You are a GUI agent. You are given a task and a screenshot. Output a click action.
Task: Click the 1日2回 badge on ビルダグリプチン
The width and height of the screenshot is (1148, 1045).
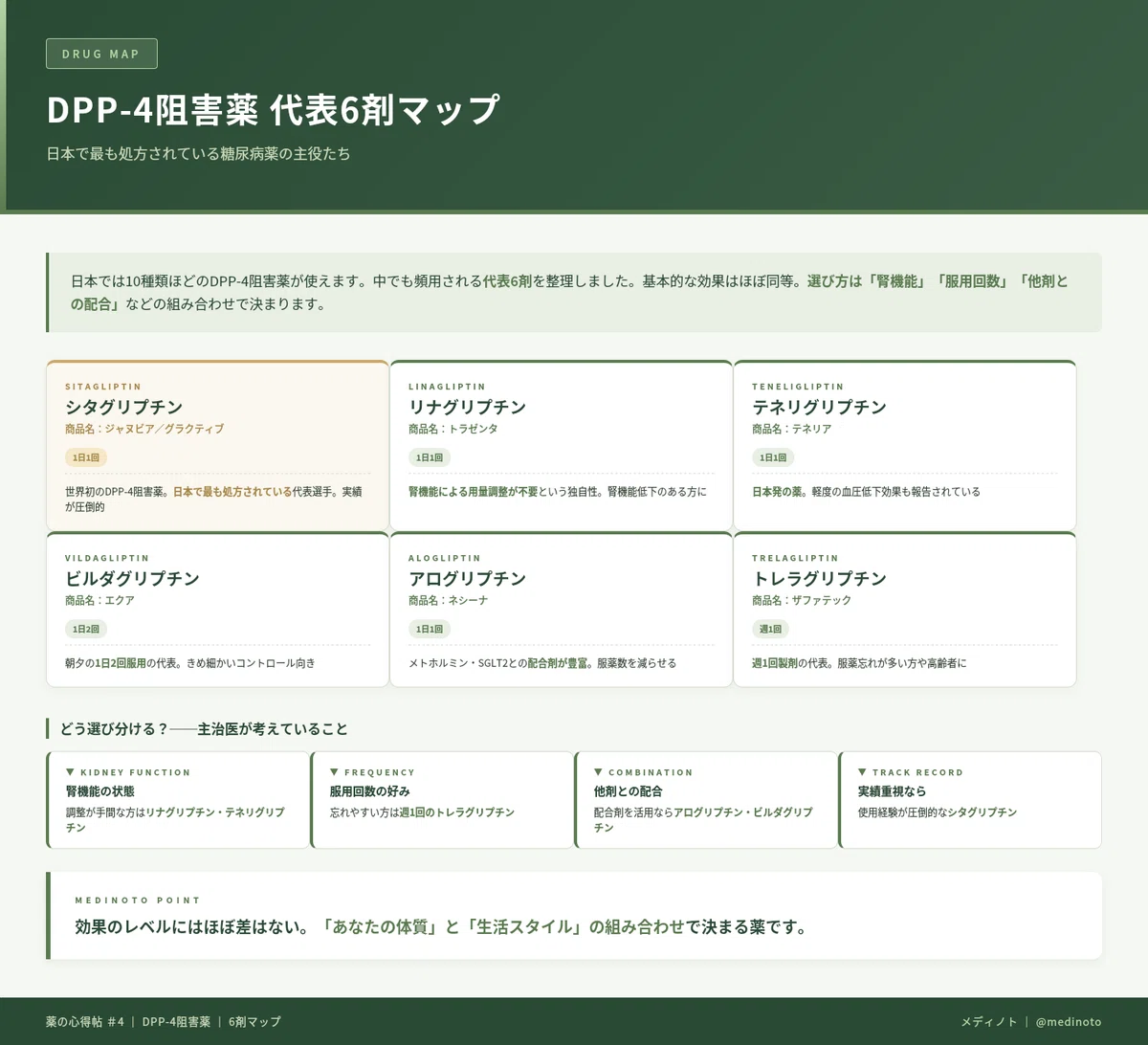point(86,629)
